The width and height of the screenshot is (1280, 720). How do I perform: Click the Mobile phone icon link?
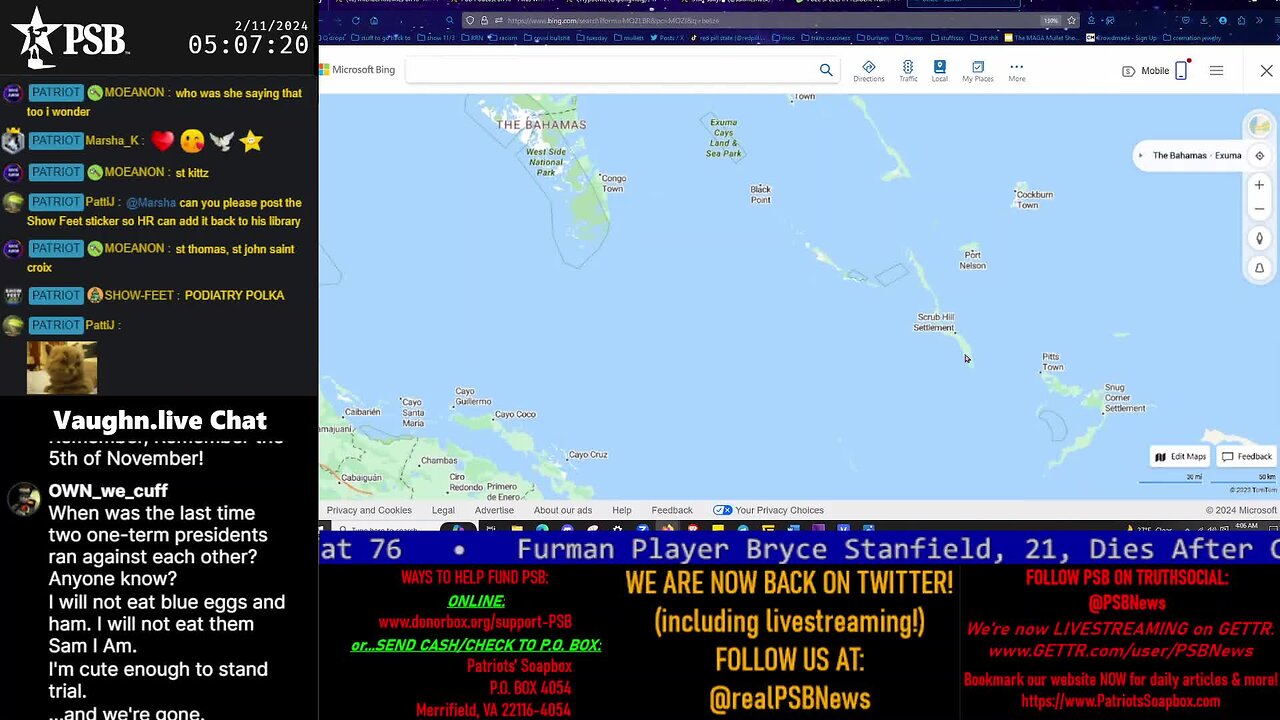click(1181, 71)
